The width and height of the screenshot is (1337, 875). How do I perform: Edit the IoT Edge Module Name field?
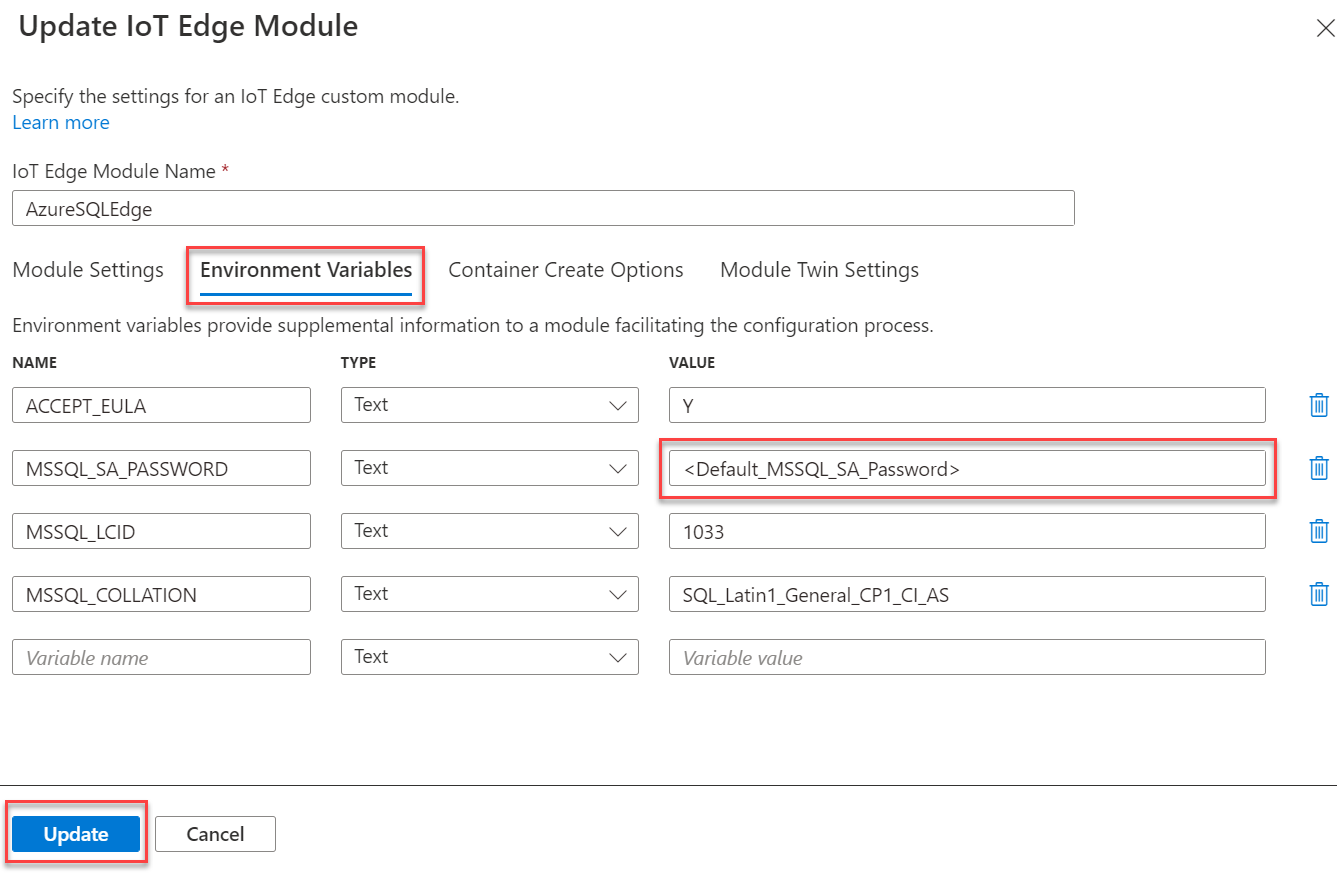click(x=543, y=208)
